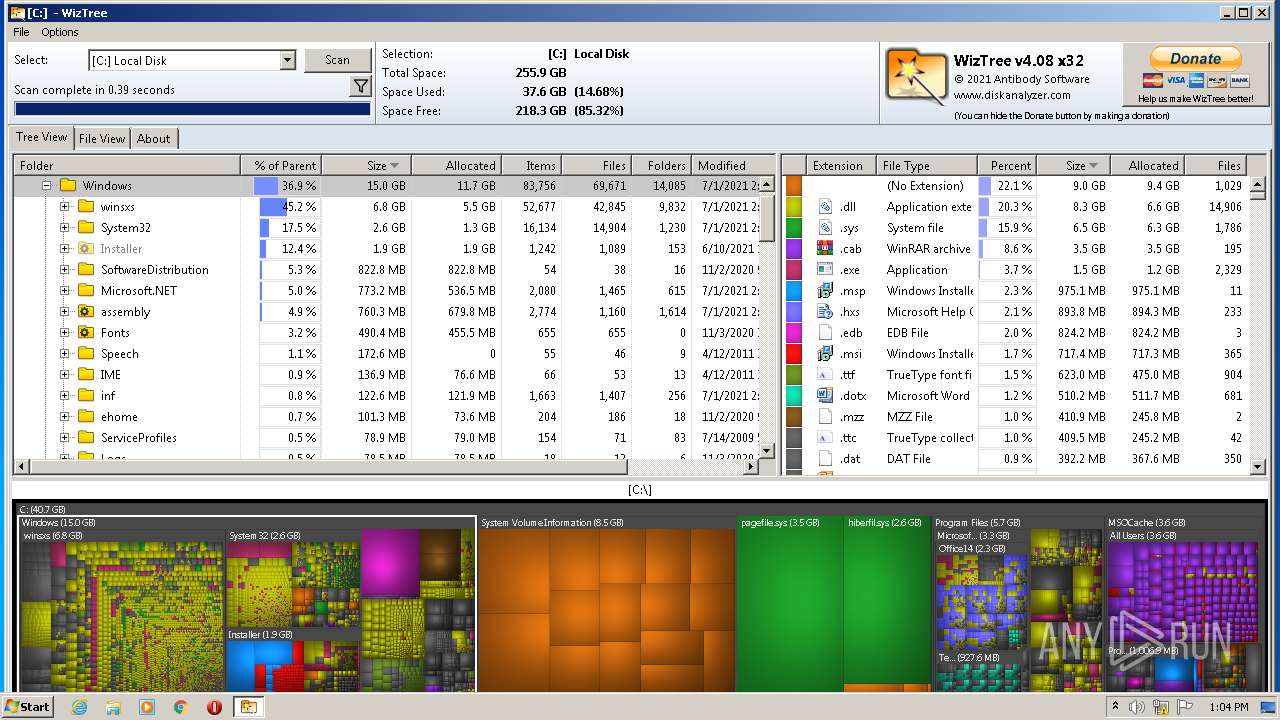Click the Installer folder icon
This screenshot has width=1280, height=720.
point(86,249)
